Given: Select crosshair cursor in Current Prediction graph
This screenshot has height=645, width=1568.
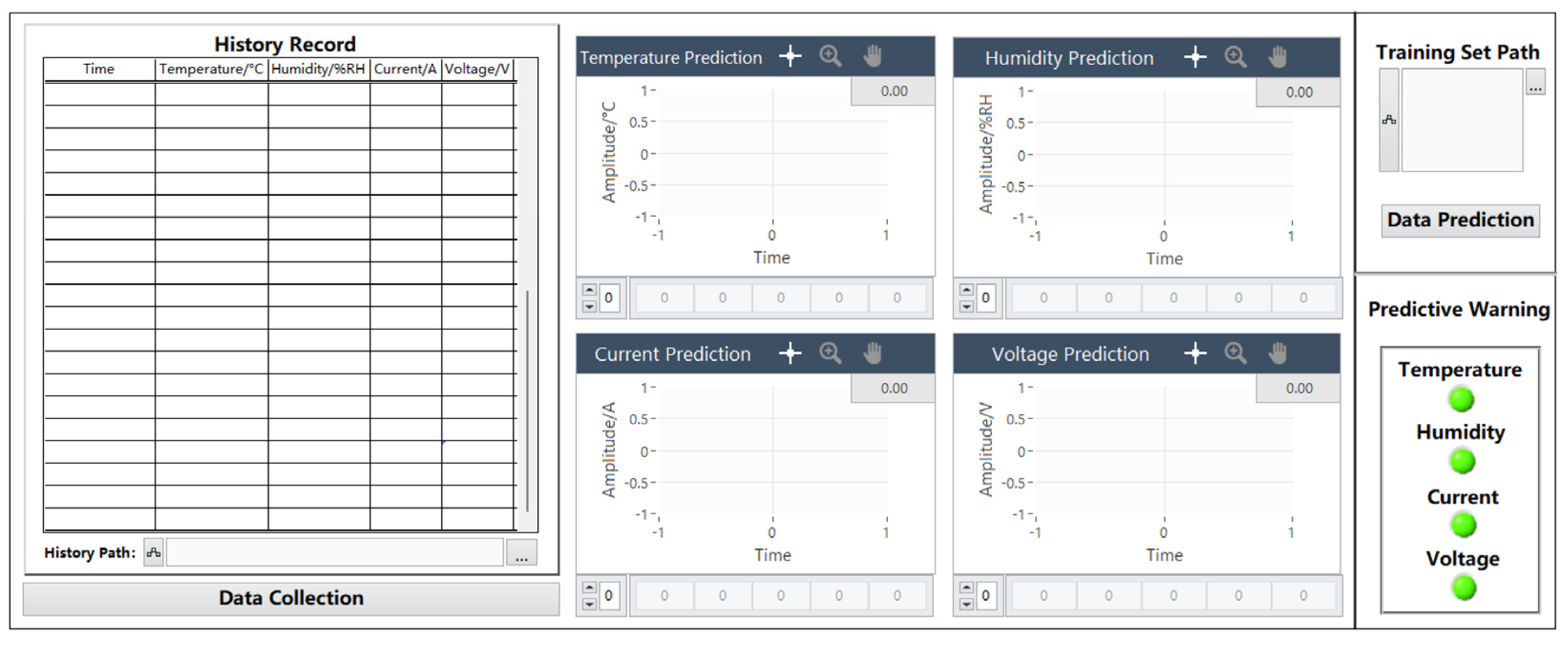Looking at the screenshot, I should tap(790, 353).
